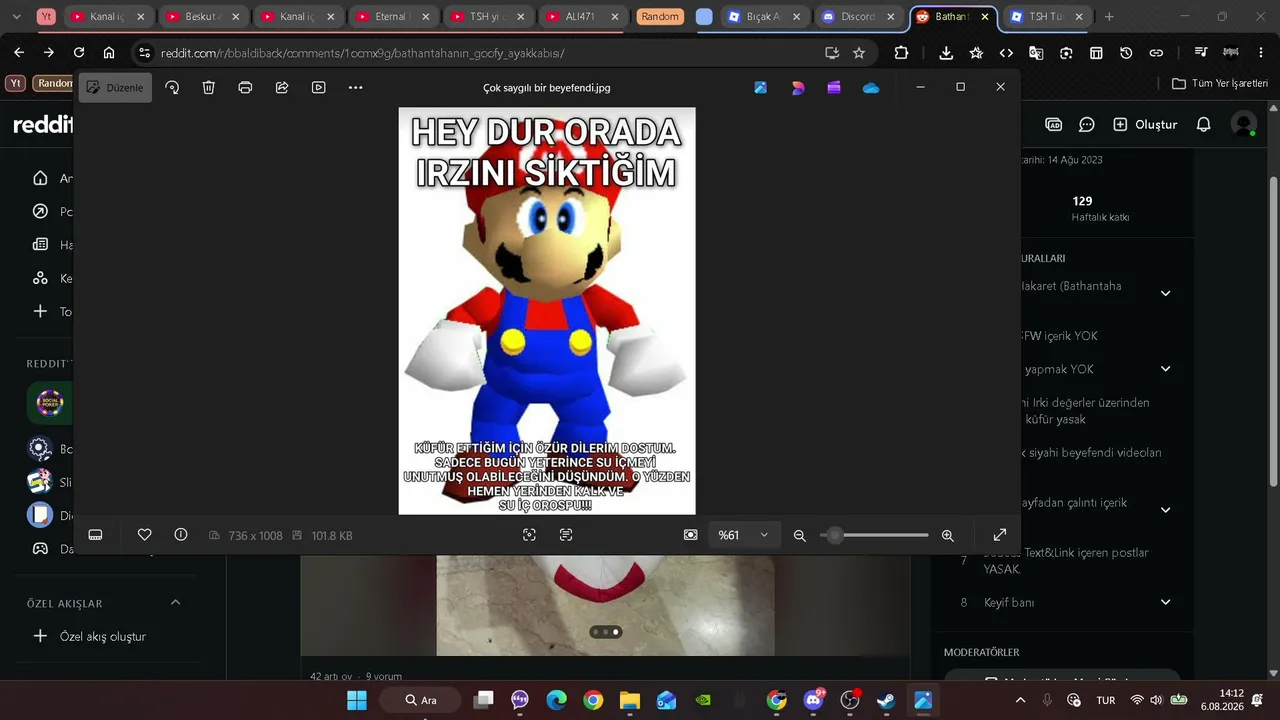The height and width of the screenshot is (720, 1280).
Task: Open the %61 zoom level dropdown
Action: point(744,535)
